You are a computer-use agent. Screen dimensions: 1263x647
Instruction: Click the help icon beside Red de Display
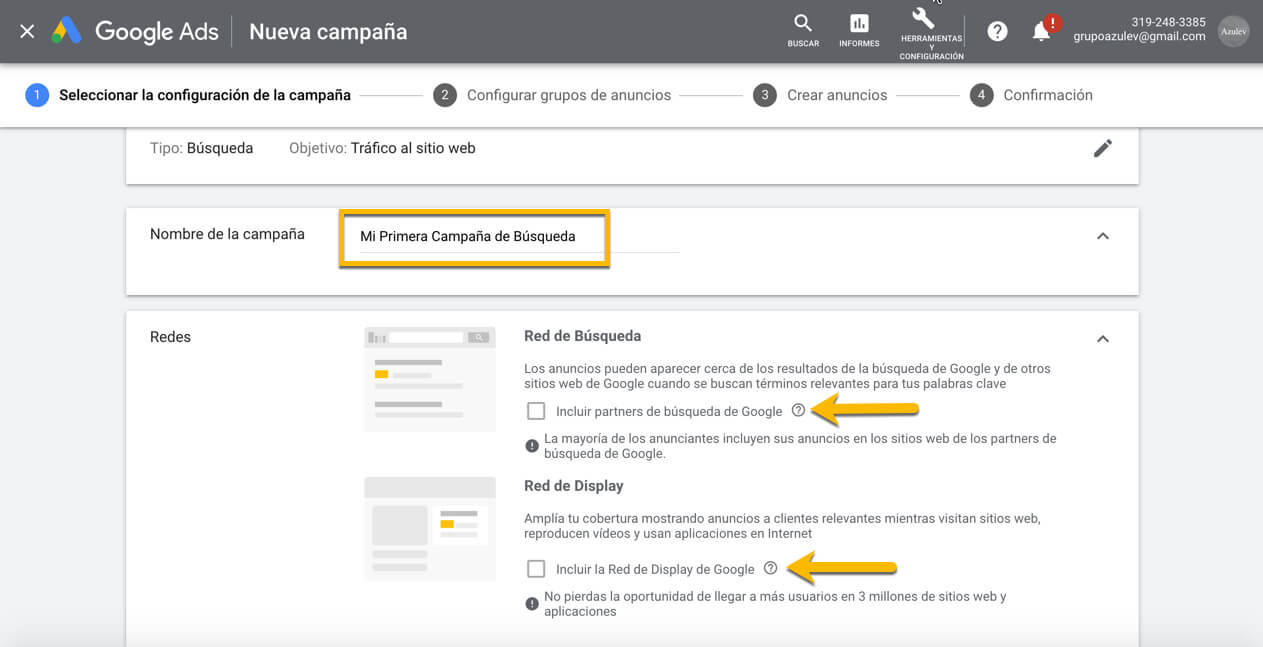pos(770,567)
